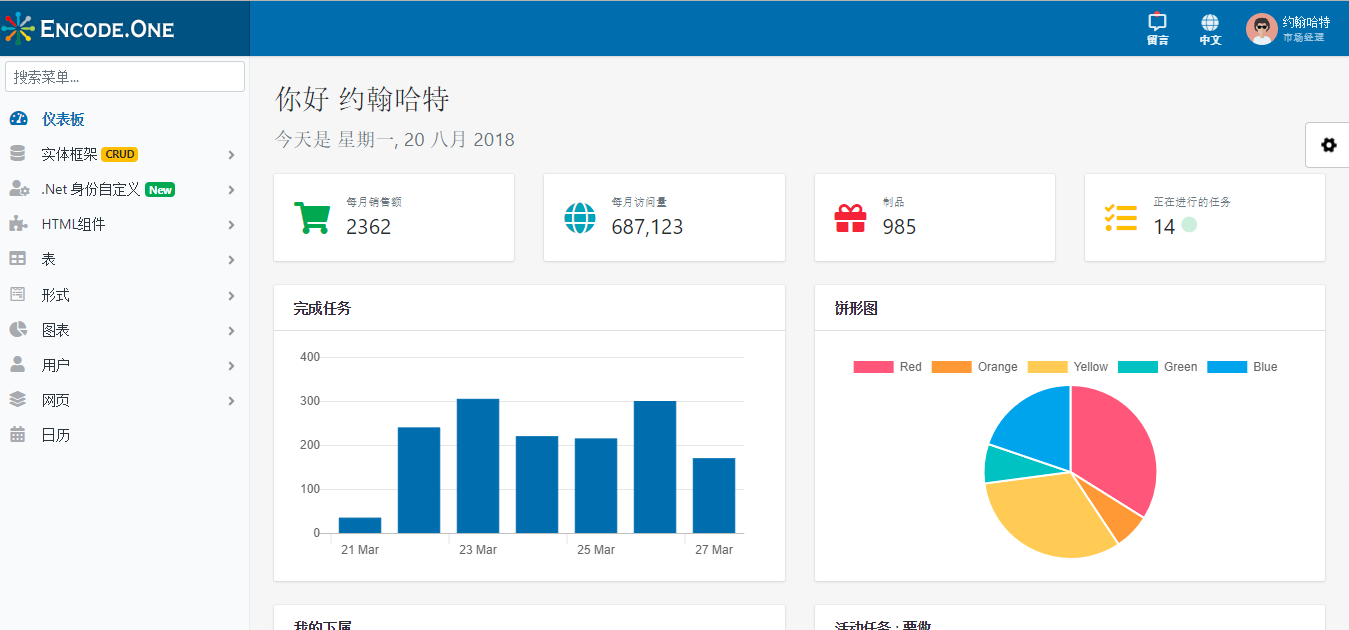Image resolution: width=1349 pixels, height=630 pixels.
Task: Click the bar above 27 Mar
Action: coord(714,495)
